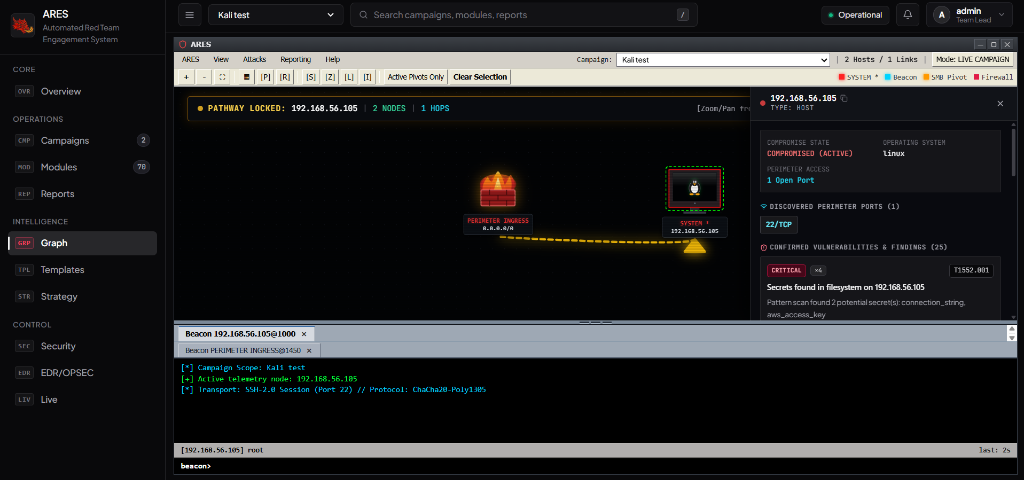1024x480 pixels.
Task: Open the Kali test workspace dropdown
Action: [x=276, y=15]
